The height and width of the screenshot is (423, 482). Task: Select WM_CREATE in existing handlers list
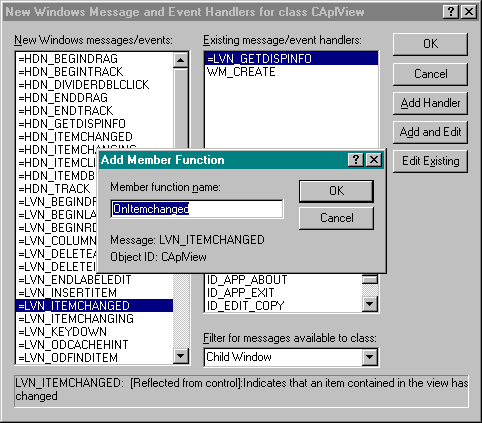tap(291, 72)
